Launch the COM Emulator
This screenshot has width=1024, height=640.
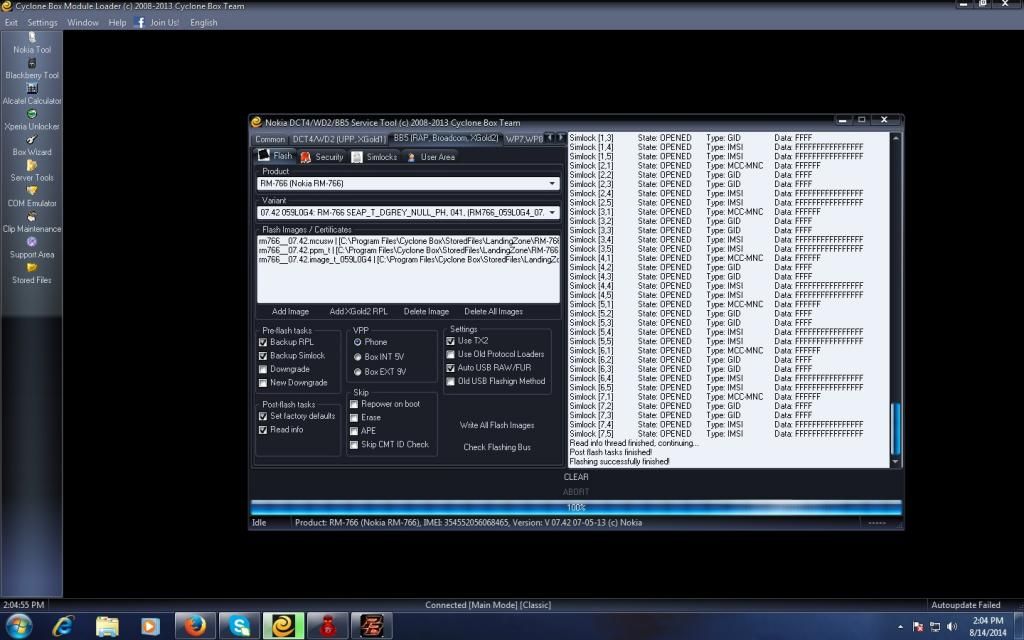(x=31, y=197)
